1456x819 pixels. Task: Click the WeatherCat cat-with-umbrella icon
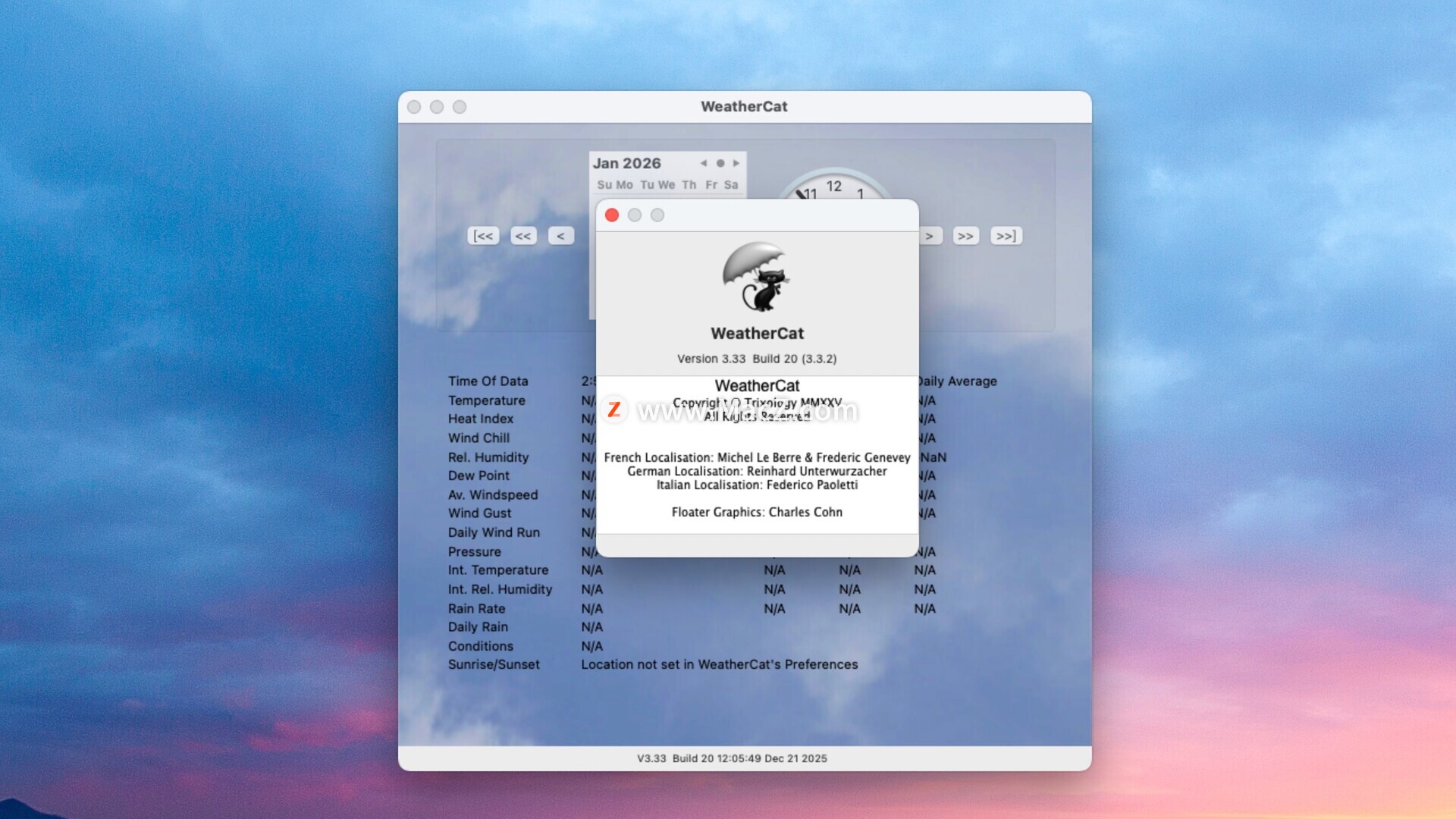point(756,278)
